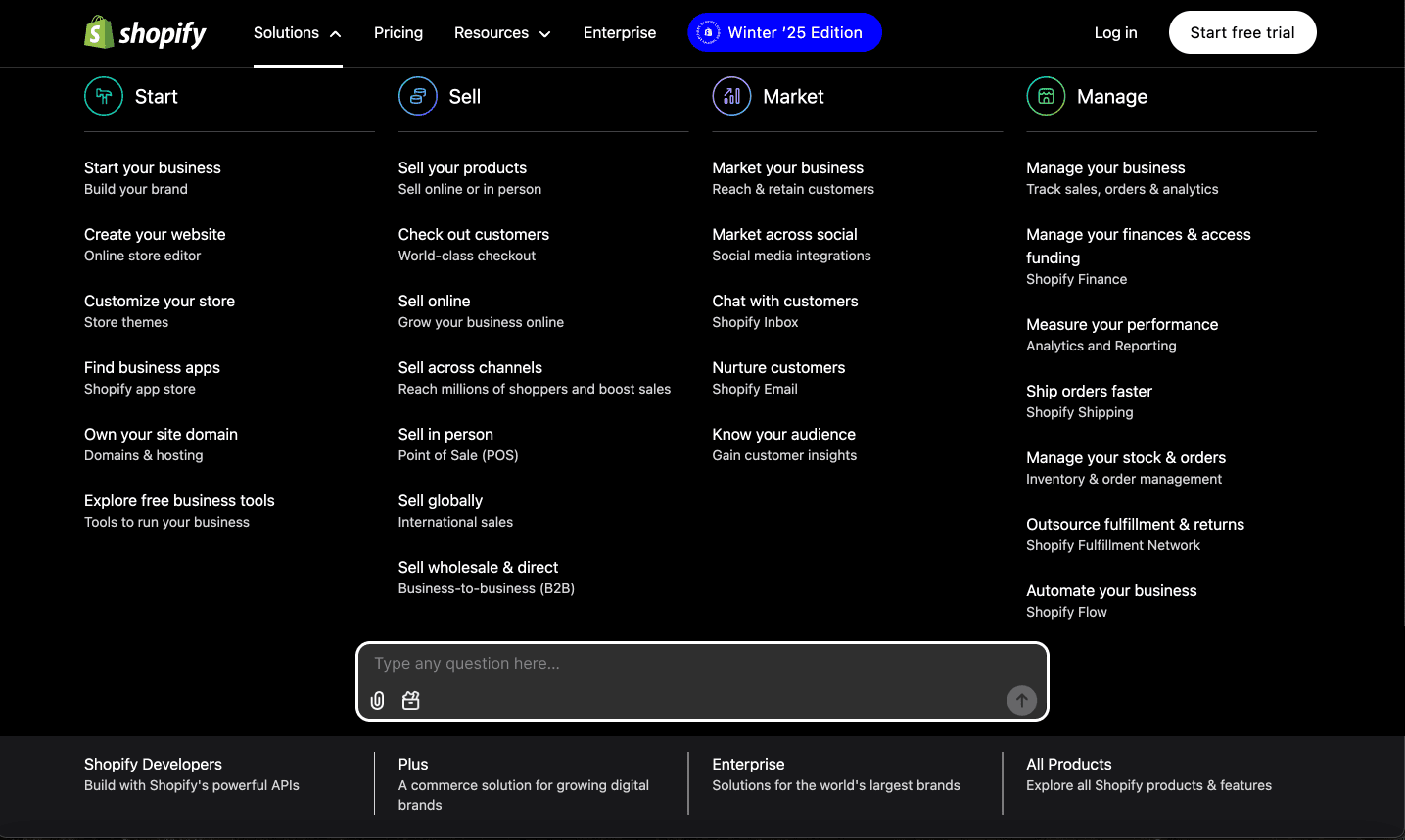This screenshot has width=1405, height=840.
Task: Expand the Resources dropdown
Action: coord(502,33)
